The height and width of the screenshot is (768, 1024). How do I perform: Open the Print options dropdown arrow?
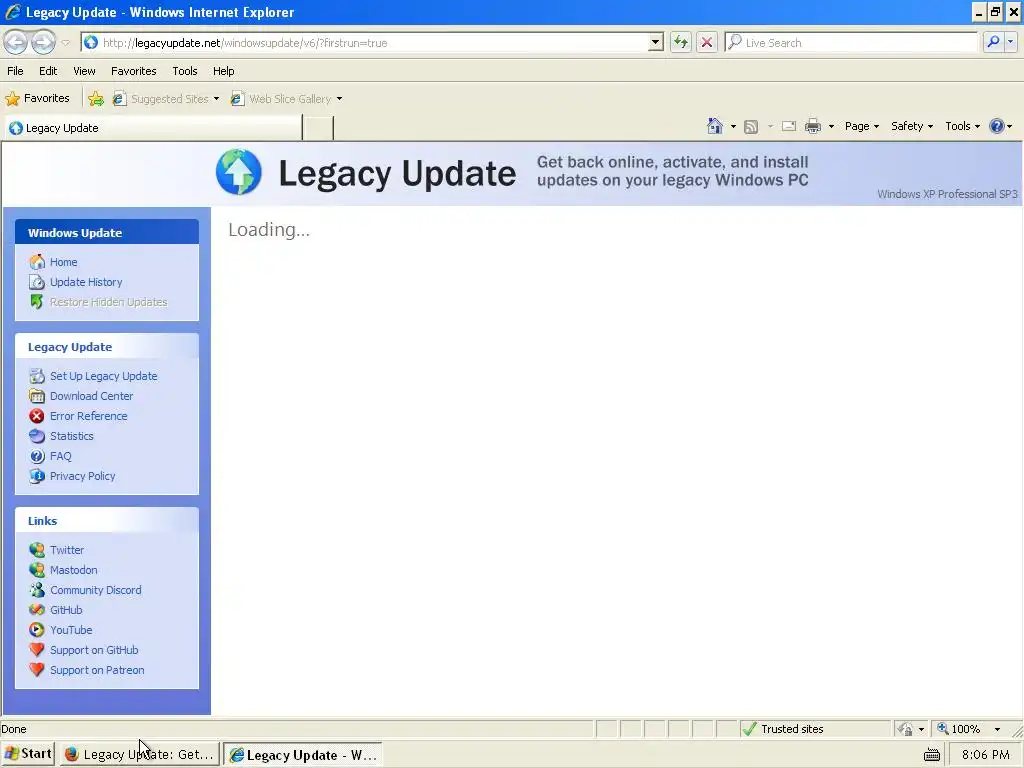pyautogui.click(x=831, y=127)
